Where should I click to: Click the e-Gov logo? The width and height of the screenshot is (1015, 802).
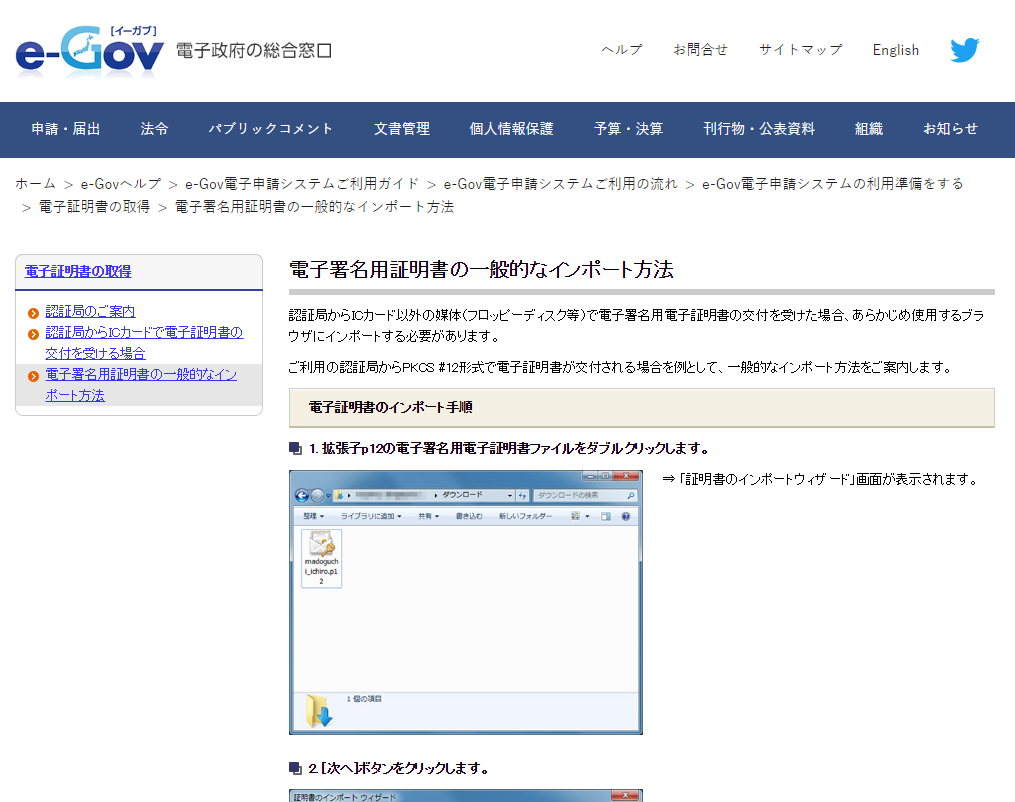[x=90, y=53]
